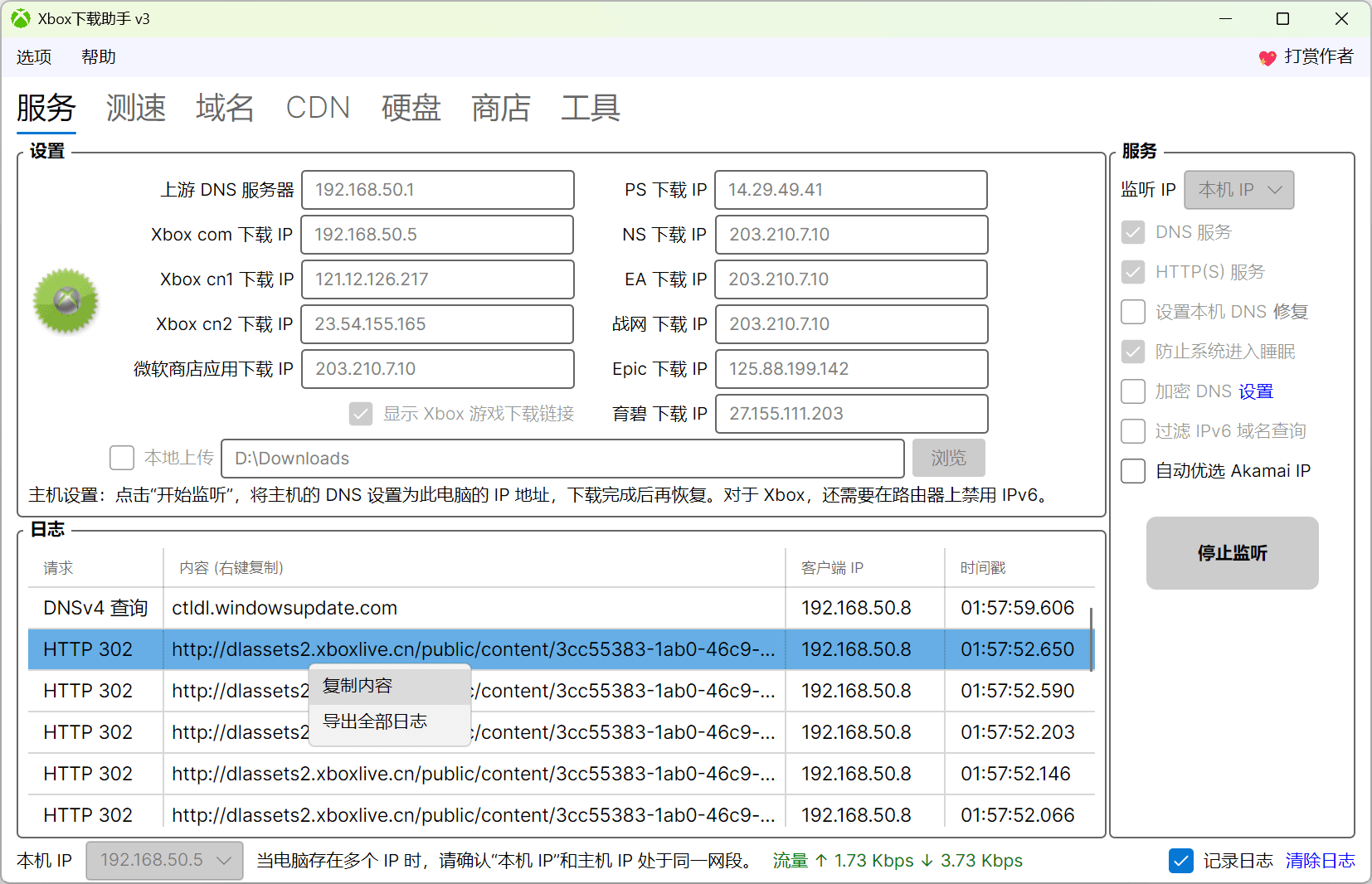Switch to the 硬盘 tab
The width and height of the screenshot is (1372, 884).
click(x=411, y=108)
